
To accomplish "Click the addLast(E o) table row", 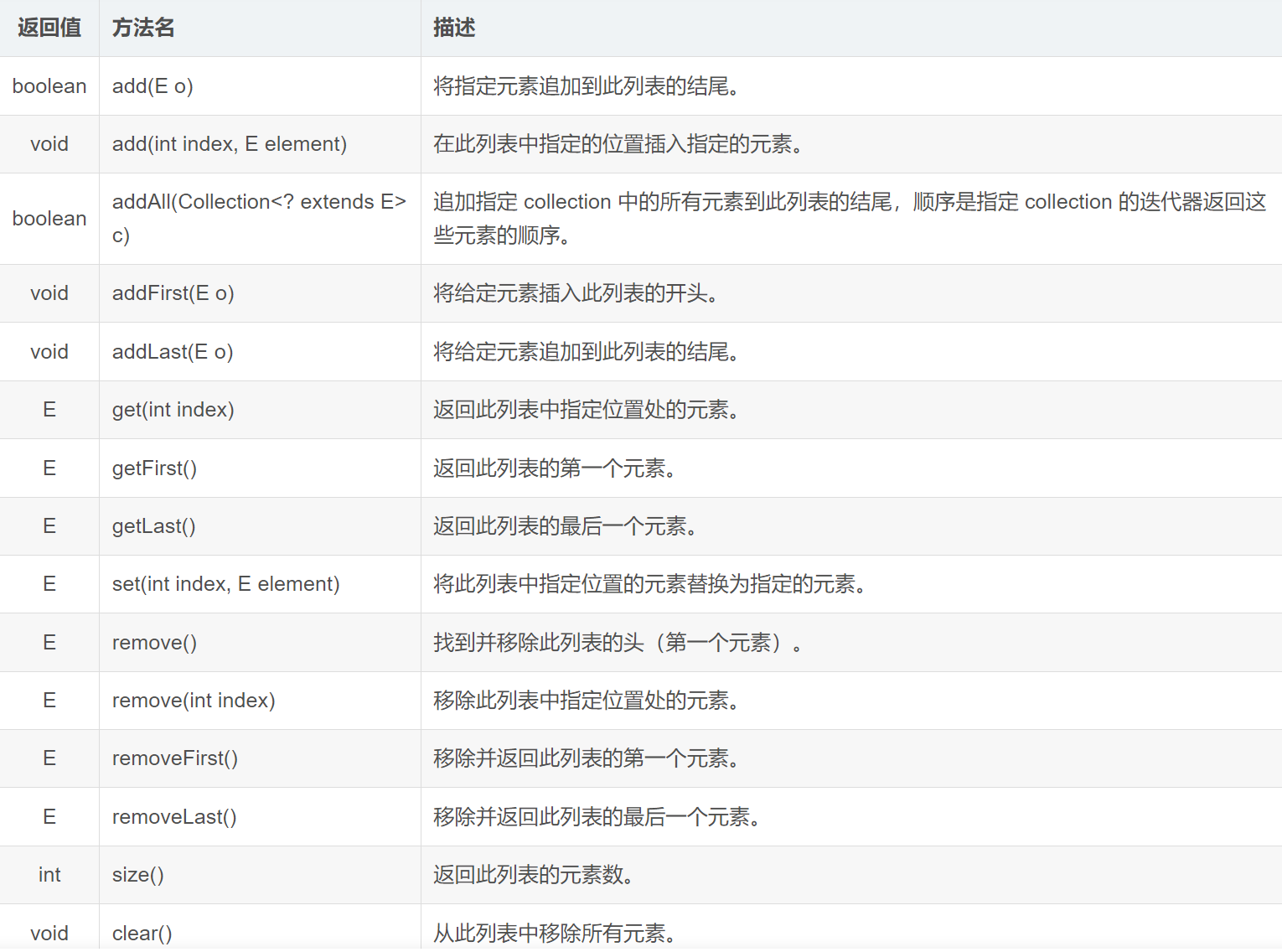I will pyautogui.click(x=172, y=351).
